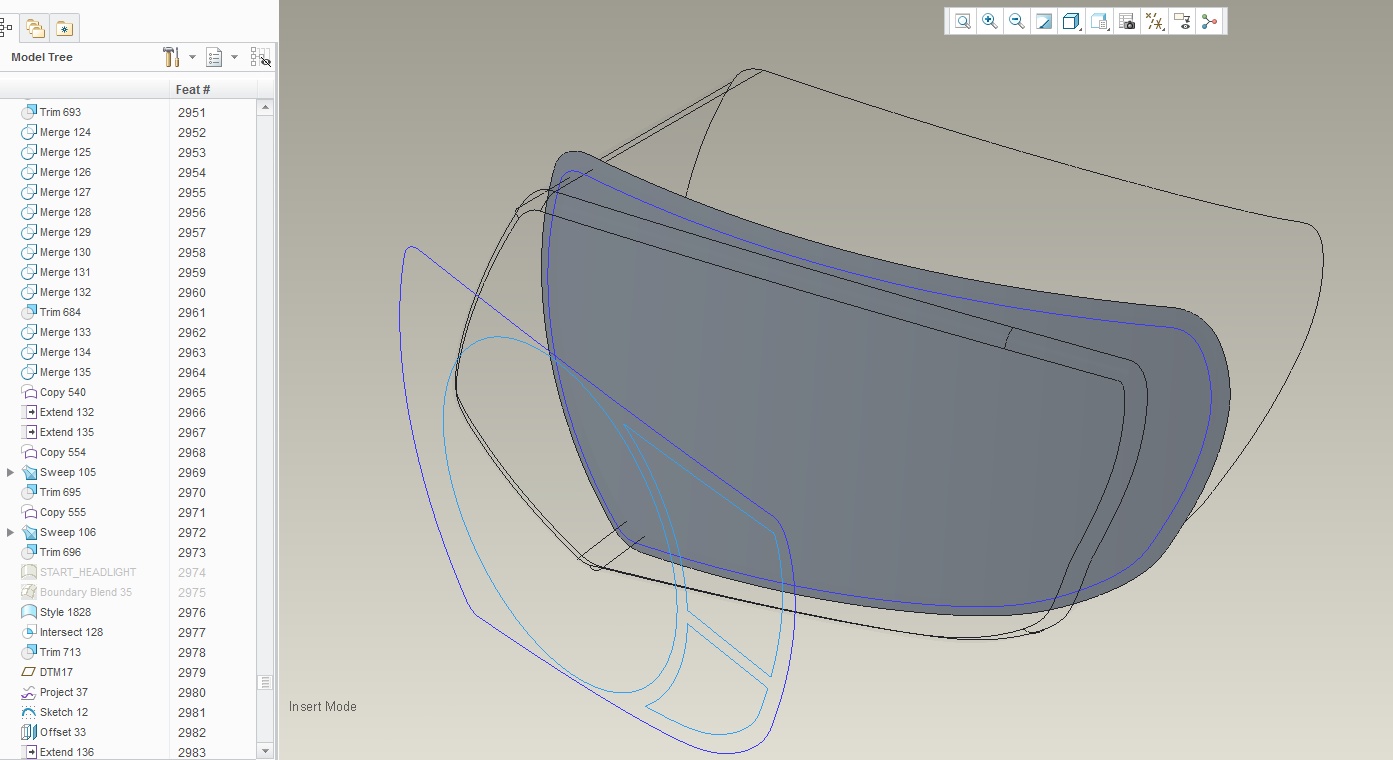Click the Extend 135 feature icon
Image resolution: width=1393 pixels, height=760 pixels.
pos(29,432)
